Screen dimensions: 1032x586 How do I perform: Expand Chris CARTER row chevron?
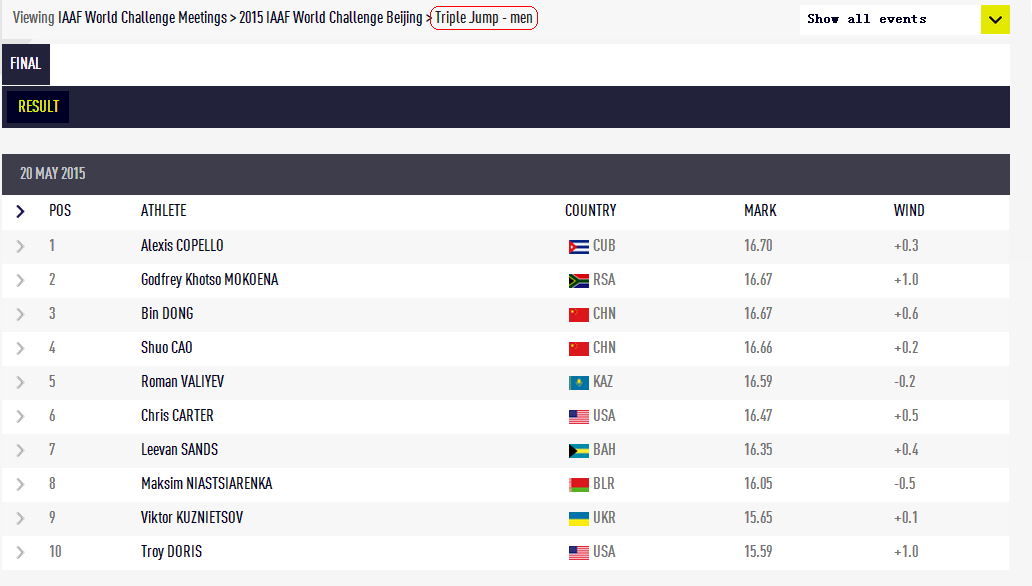tap(20, 416)
